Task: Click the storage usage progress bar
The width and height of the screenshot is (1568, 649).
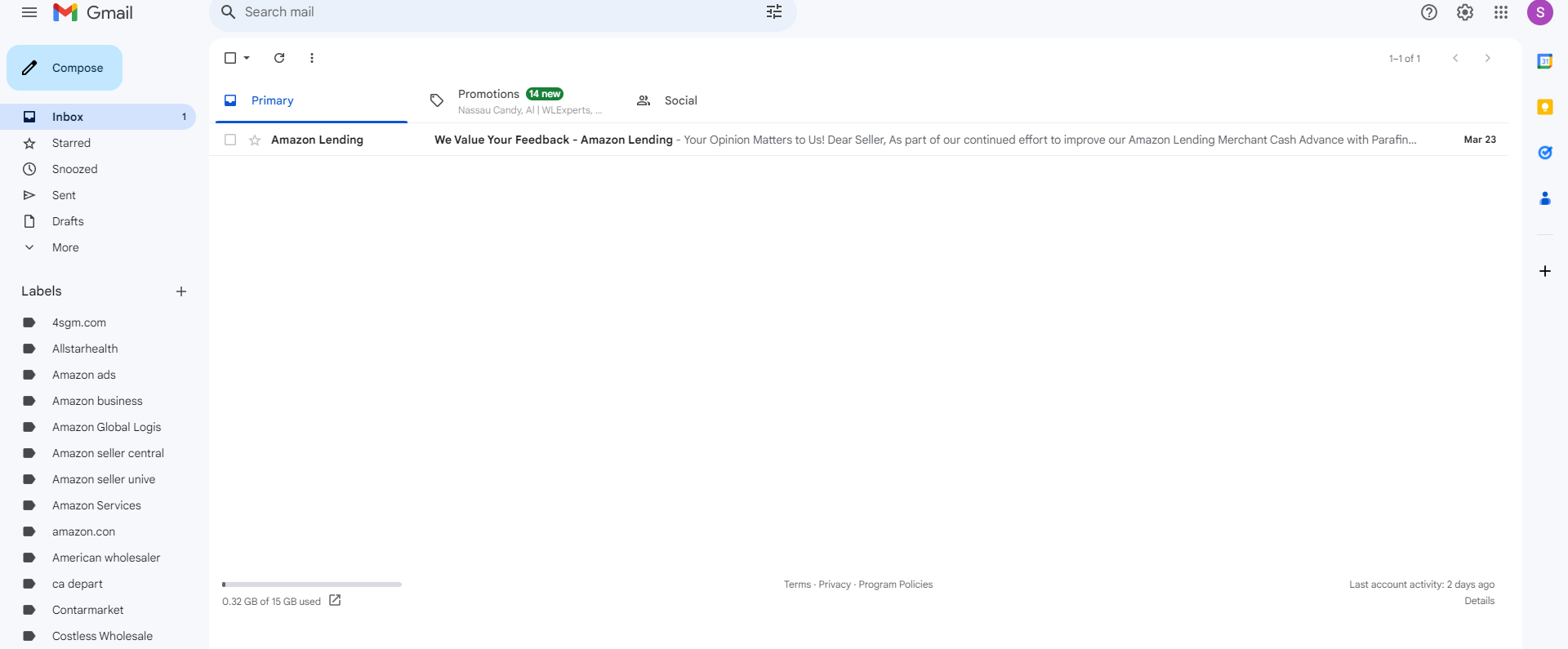Action: (312, 585)
